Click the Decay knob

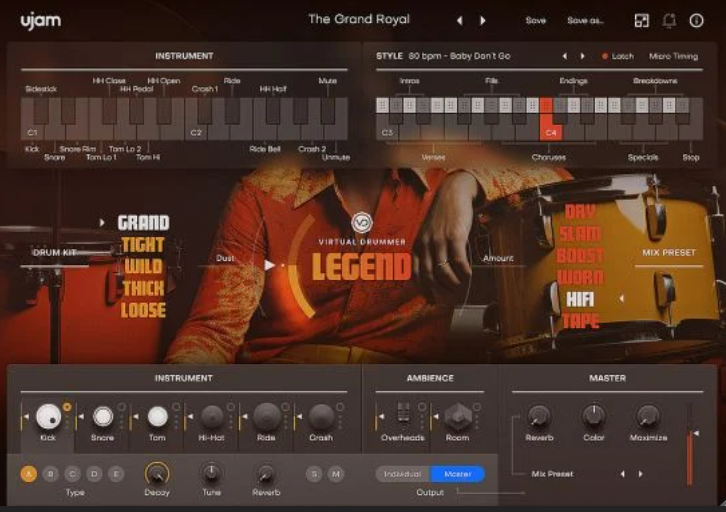[x=157, y=473]
